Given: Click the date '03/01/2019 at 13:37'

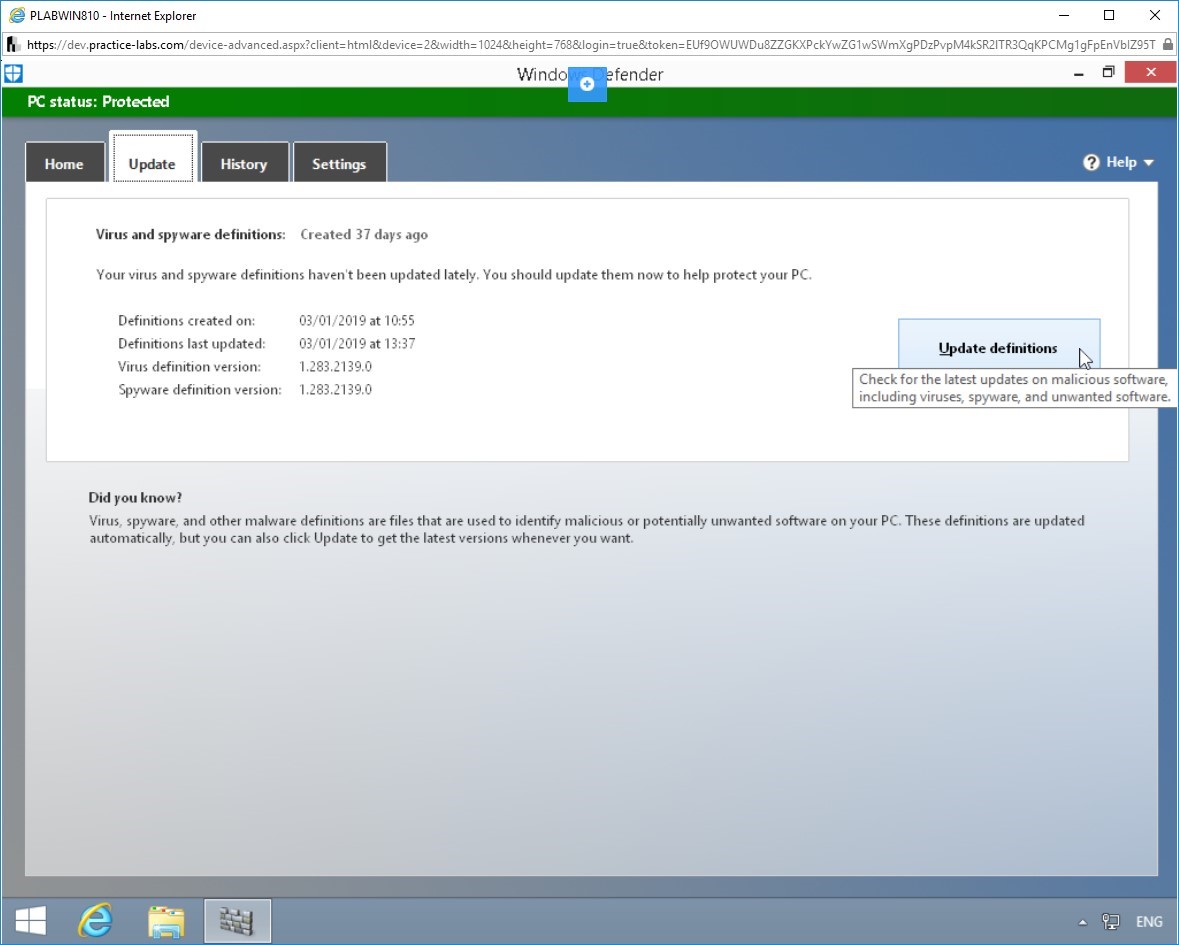Looking at the screenshot, I should (x=357, y=344).
